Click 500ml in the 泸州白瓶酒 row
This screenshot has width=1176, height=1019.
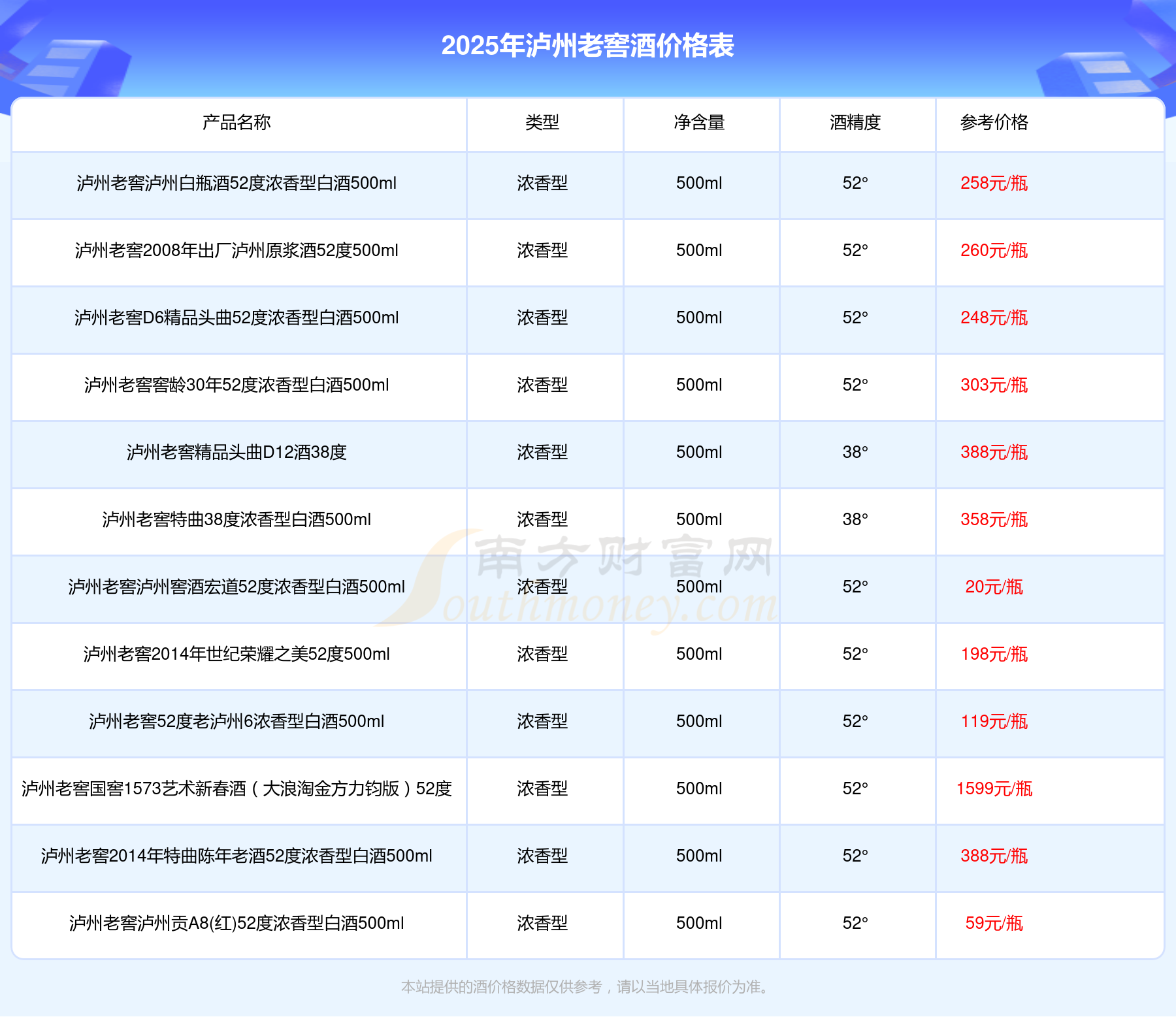click(x=699, y=184)
